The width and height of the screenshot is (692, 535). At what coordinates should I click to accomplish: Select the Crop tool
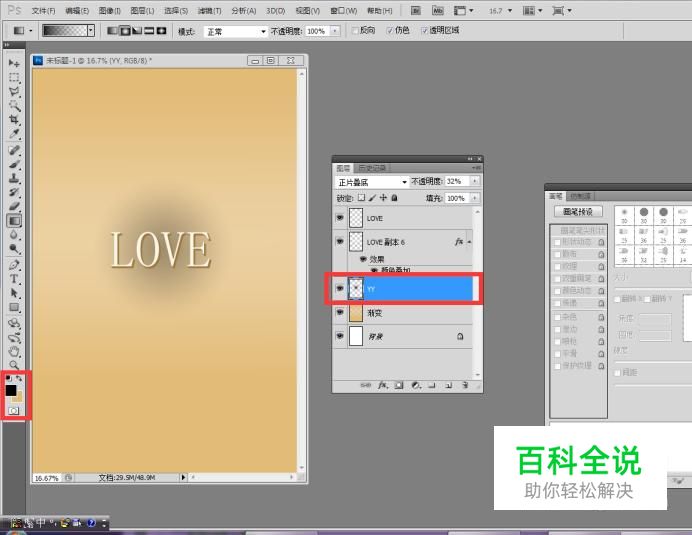tap(14, 120)
